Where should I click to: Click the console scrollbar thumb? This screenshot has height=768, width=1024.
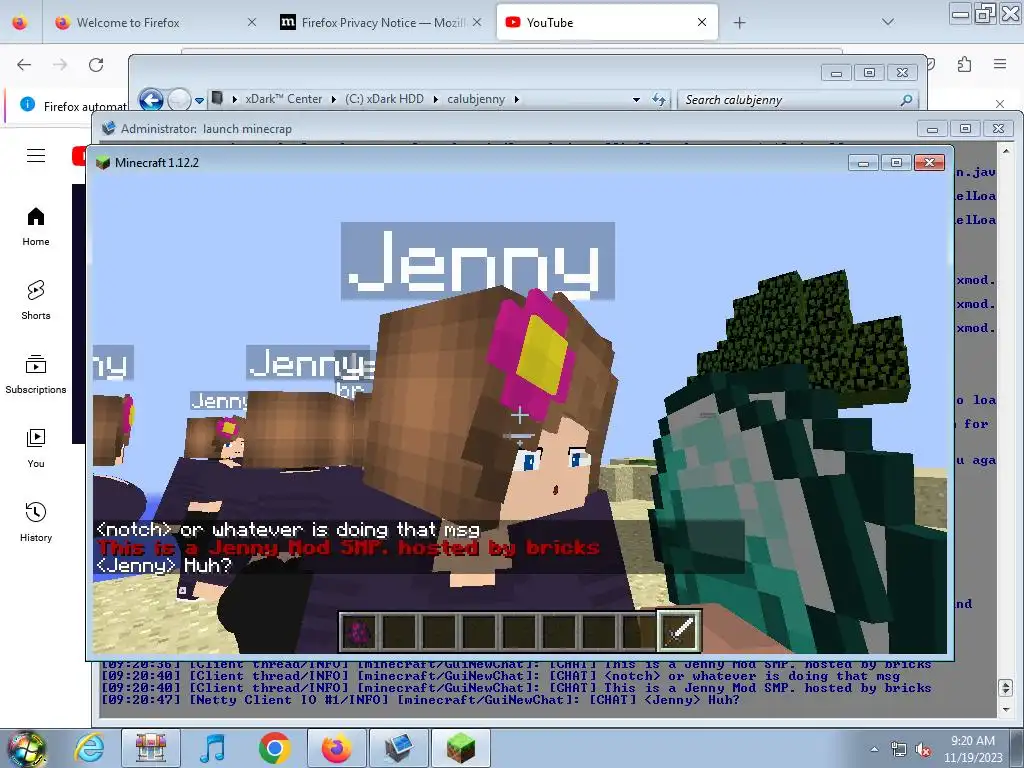coord(1006,688)
